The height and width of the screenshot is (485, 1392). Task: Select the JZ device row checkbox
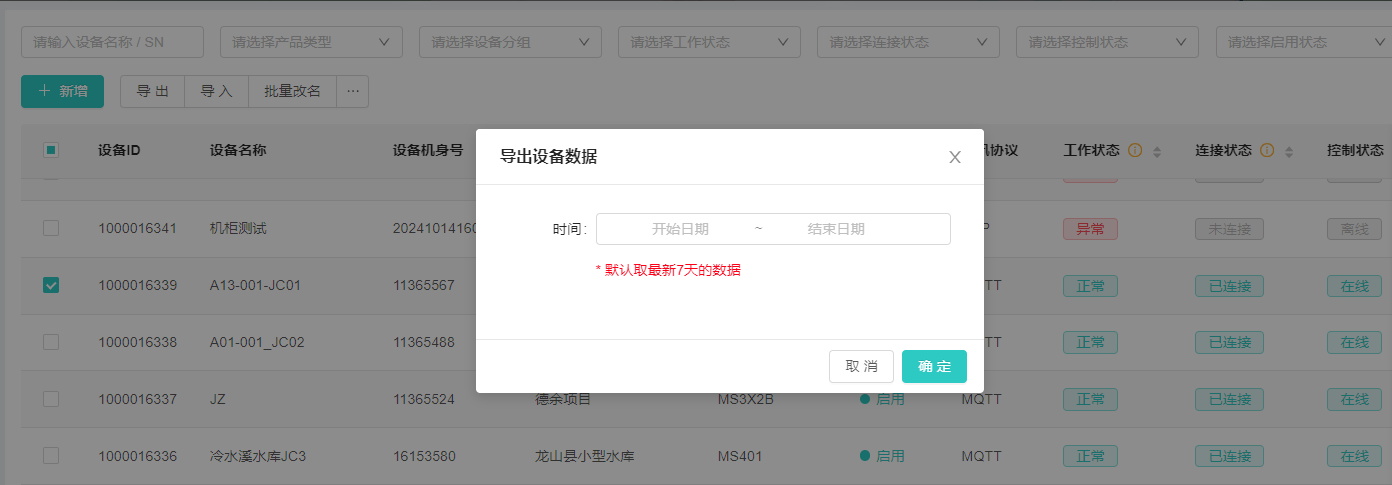click(51, 399)
